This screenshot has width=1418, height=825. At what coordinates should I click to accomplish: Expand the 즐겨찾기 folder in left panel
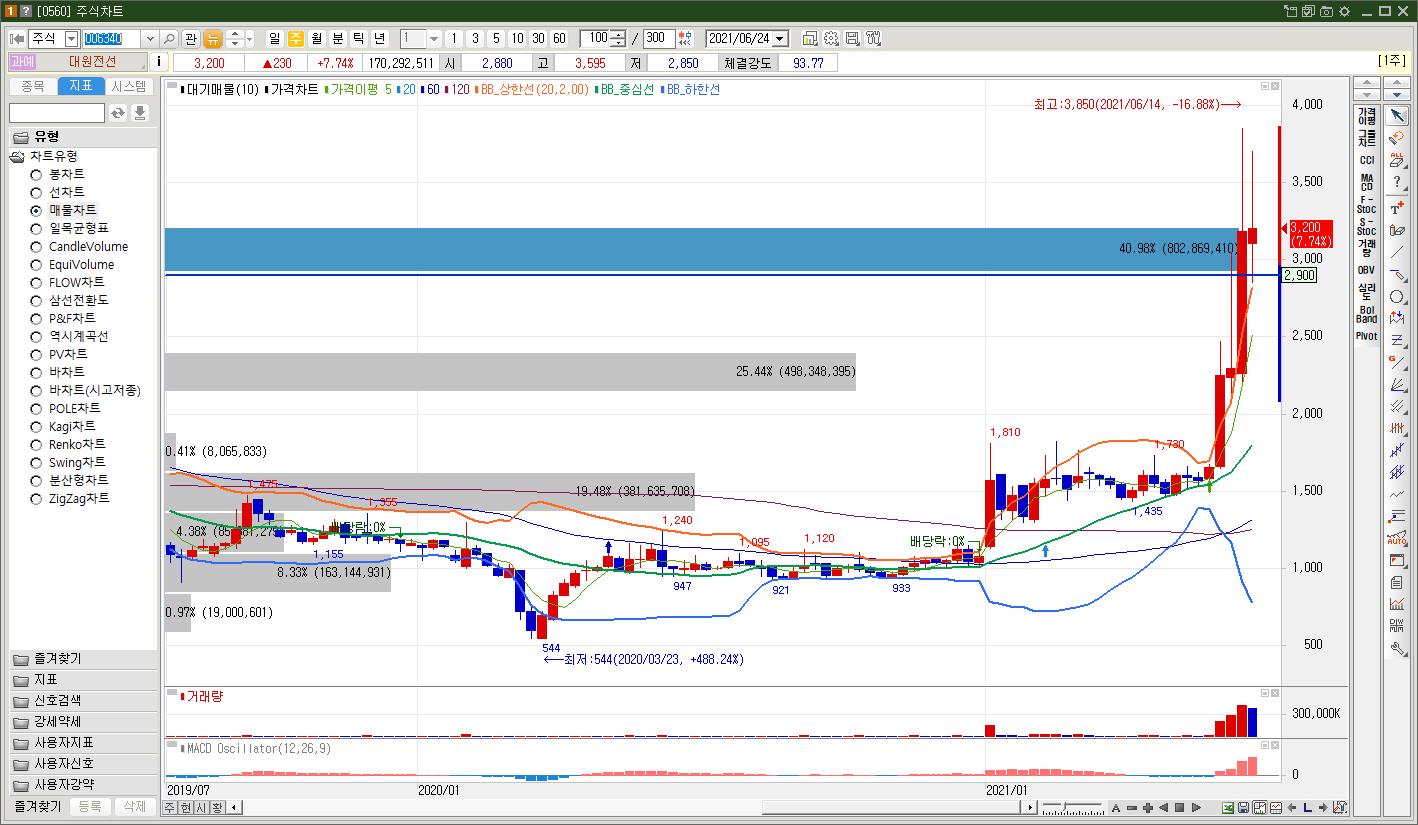[x=83, y=659]
